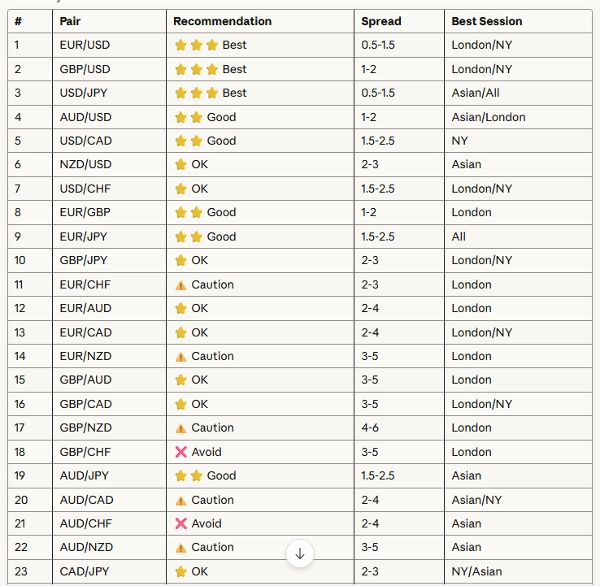The height and width of the screenshot is (586, 600).
Task: Click the warning triangle icon beside EUR/CHF
Action: pos(181,285)
